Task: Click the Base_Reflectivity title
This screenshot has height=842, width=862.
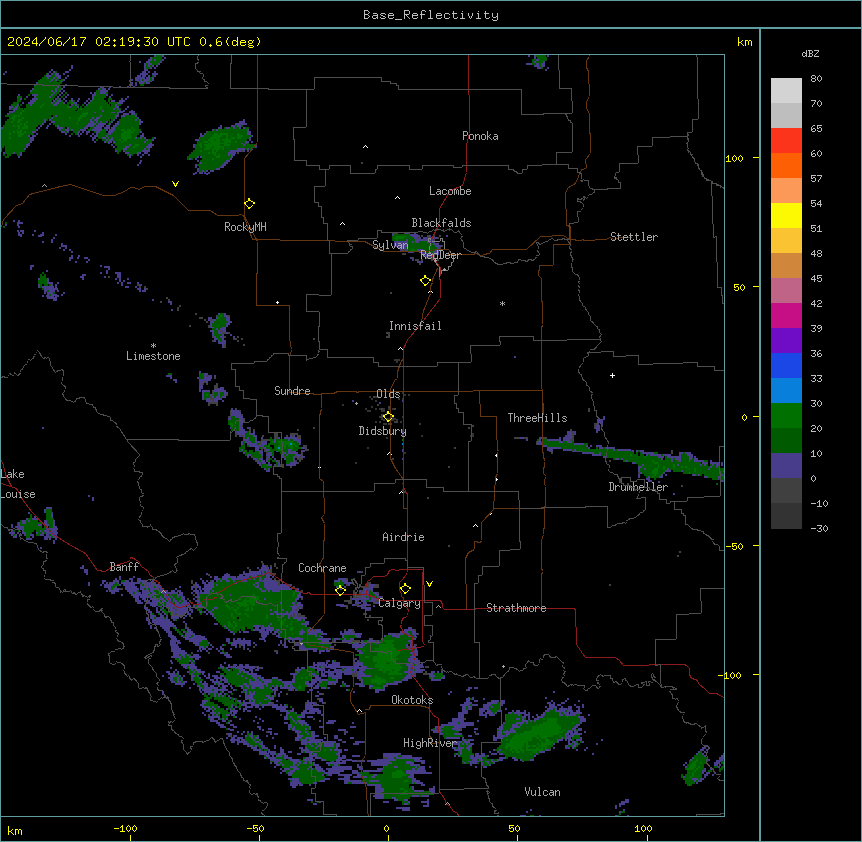Action: point(431,15)
